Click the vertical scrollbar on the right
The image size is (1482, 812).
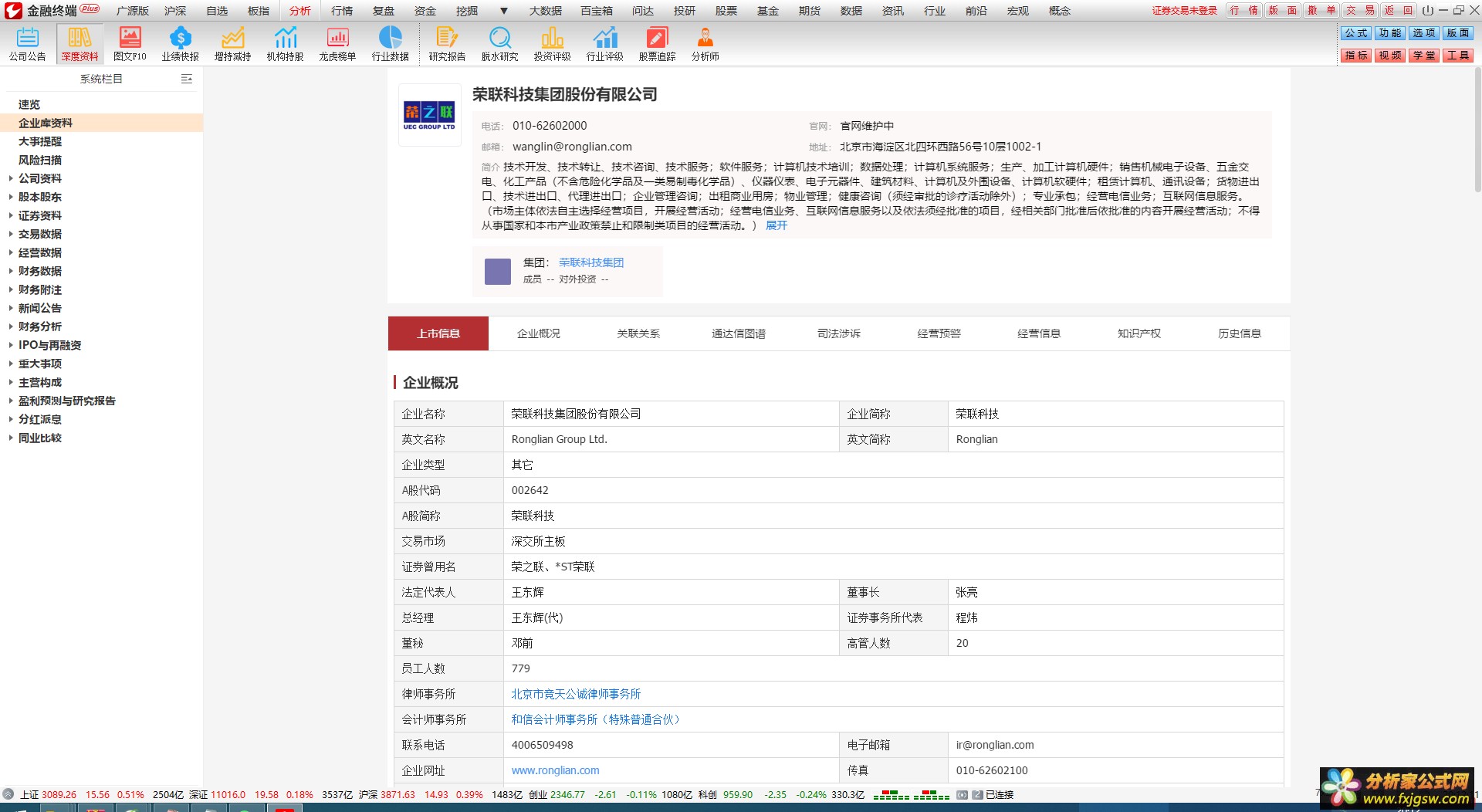point(1477,131)
